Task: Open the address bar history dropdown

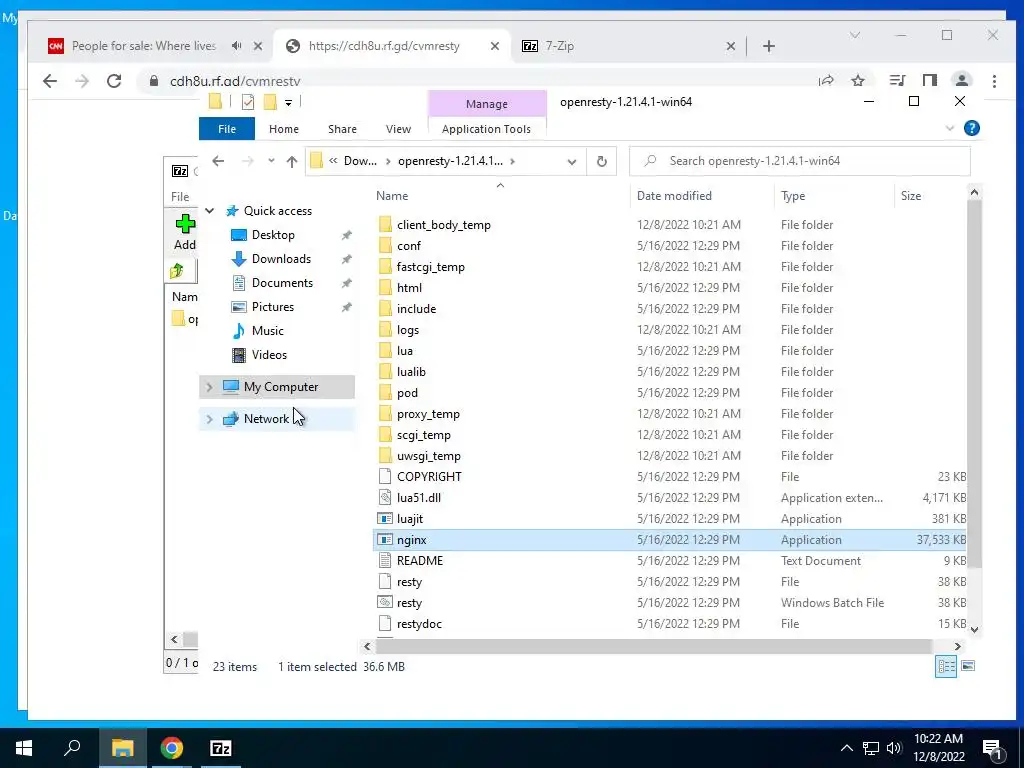Action: (x=571, y=161)
